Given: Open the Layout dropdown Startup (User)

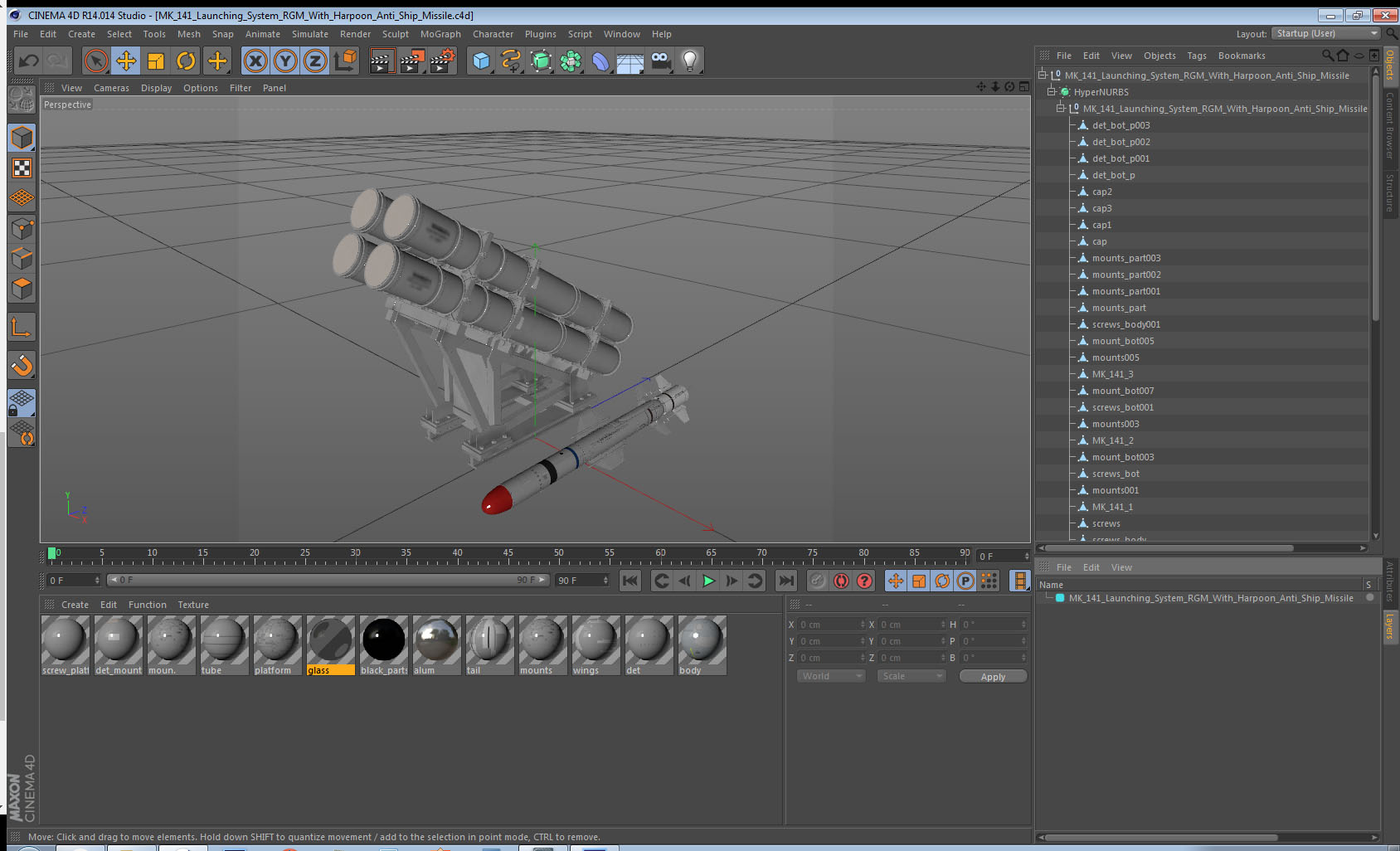Looking at the screenshot, I should click(1326, 33).
